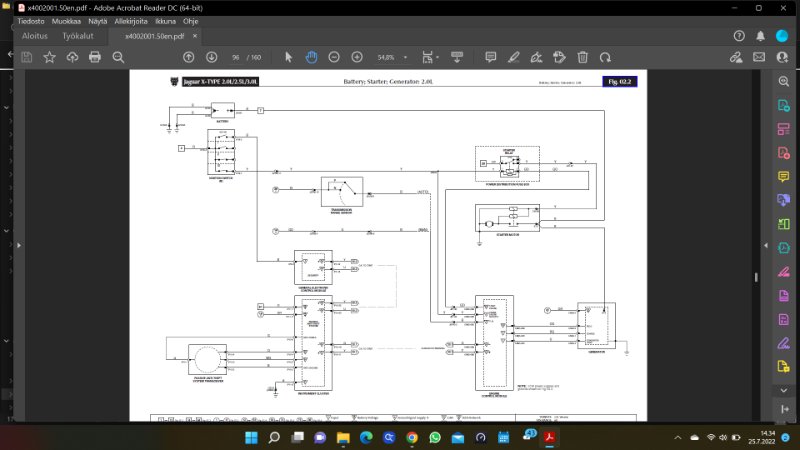The height and width of the screenshot is (450, 800).
Task: Switch to the Aloitus tab
Action: tap(35, 36)
